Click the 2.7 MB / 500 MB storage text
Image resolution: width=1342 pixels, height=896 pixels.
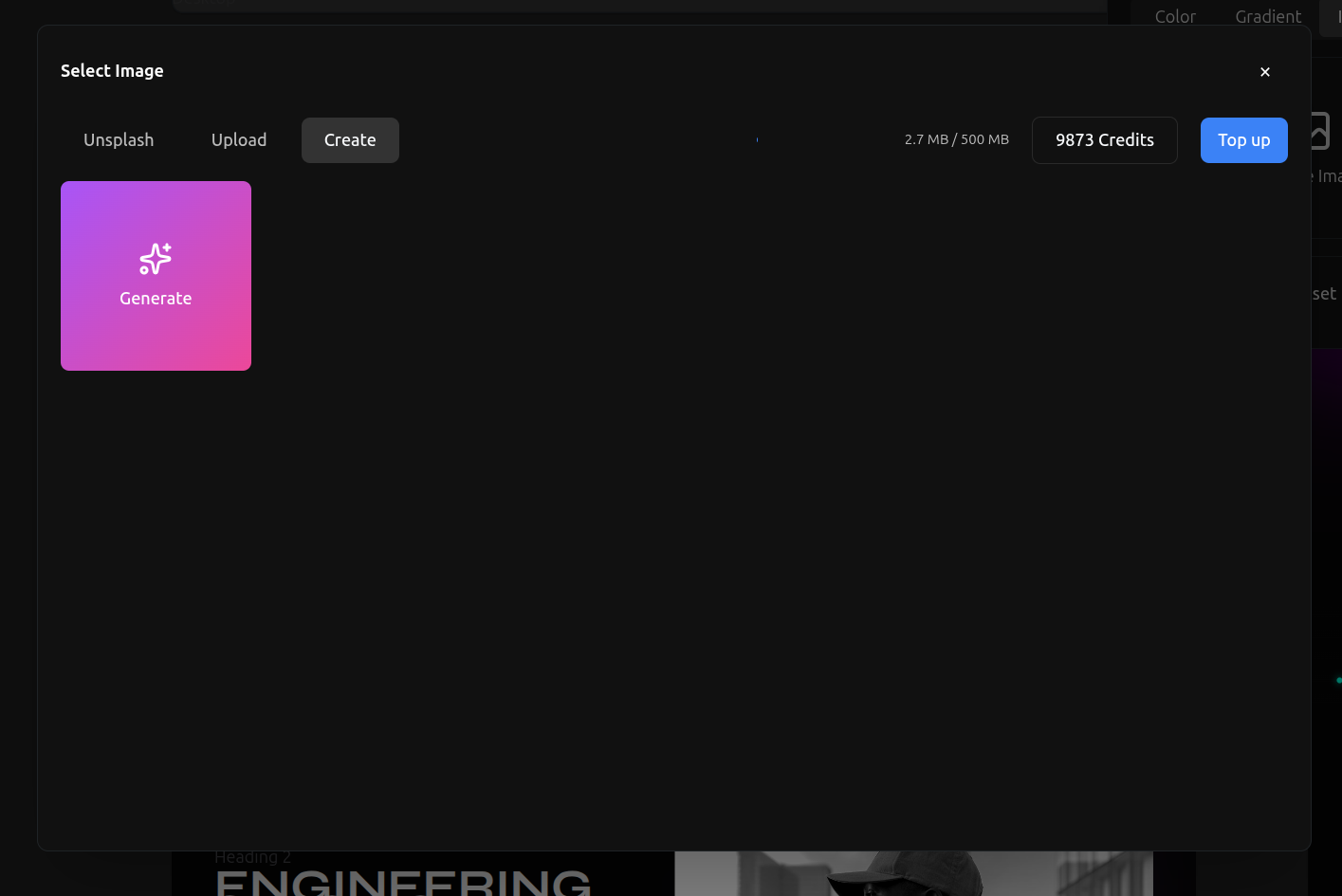coord(956,139)
